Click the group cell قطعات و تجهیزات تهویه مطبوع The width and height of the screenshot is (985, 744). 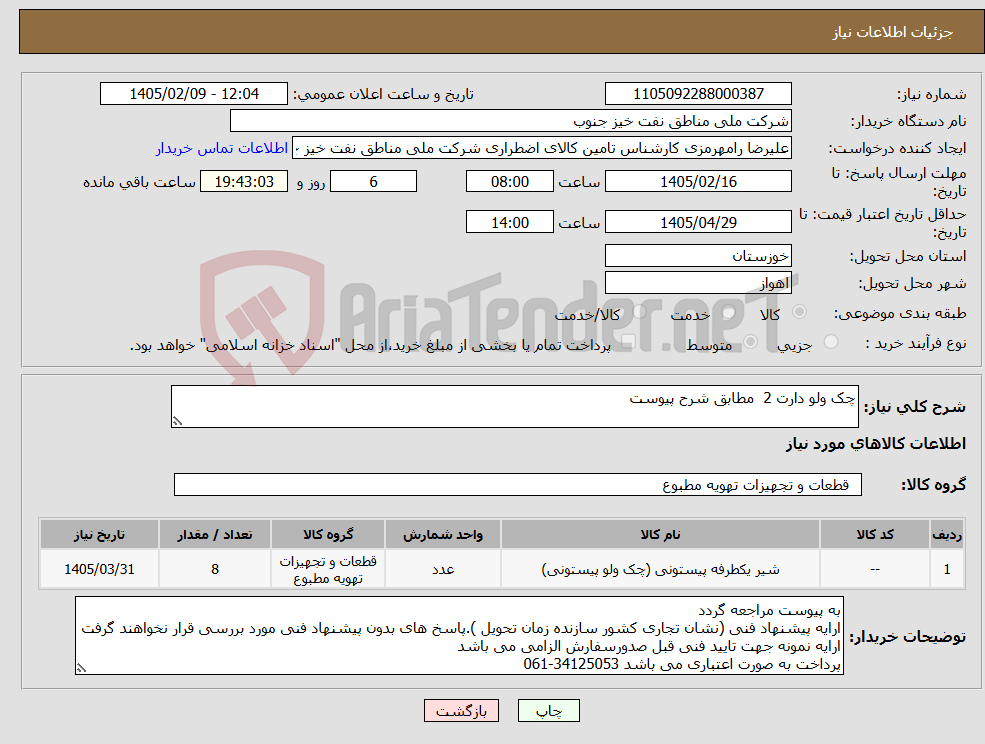pyautogui.click(x=328, y=569)
